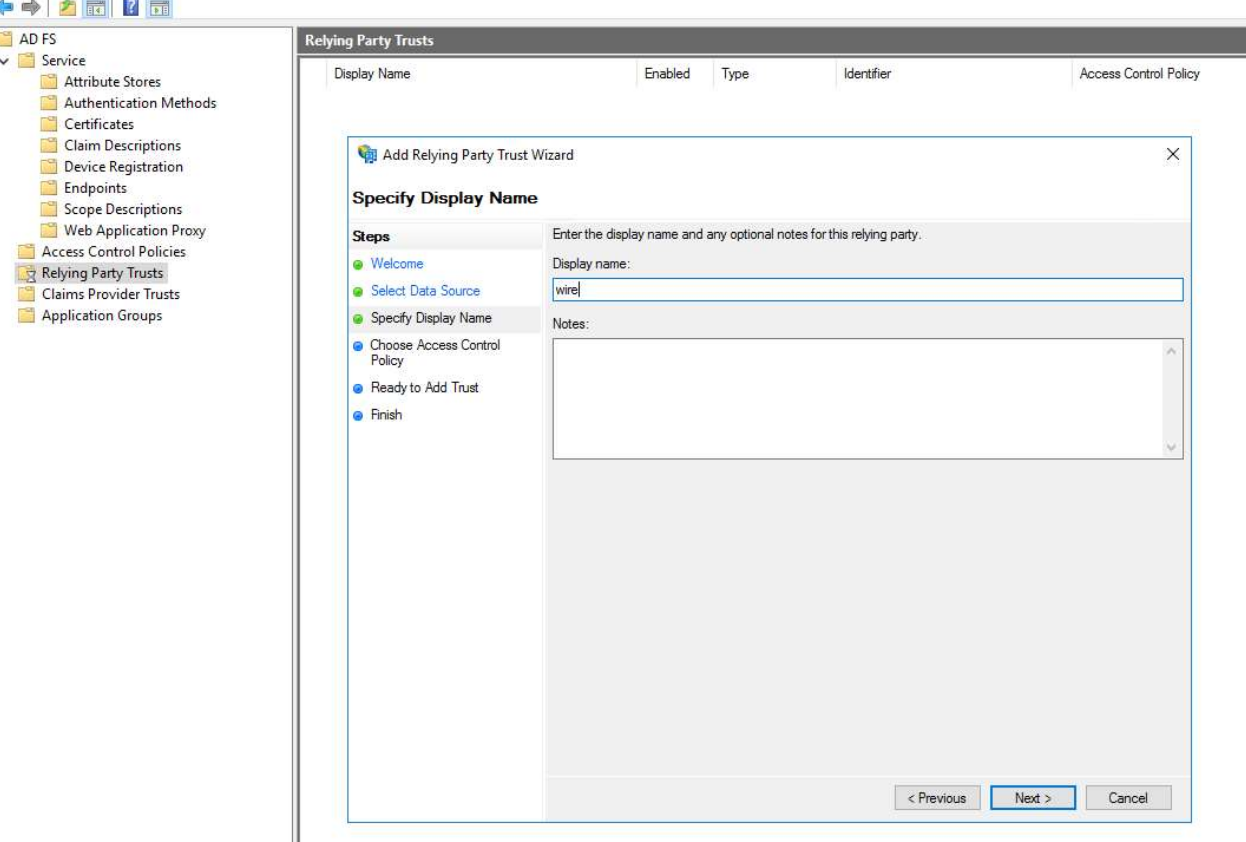This screenshot has height=842, width=1246.
Task: Open Help via the question mark icon
Action: pos(130,8)
